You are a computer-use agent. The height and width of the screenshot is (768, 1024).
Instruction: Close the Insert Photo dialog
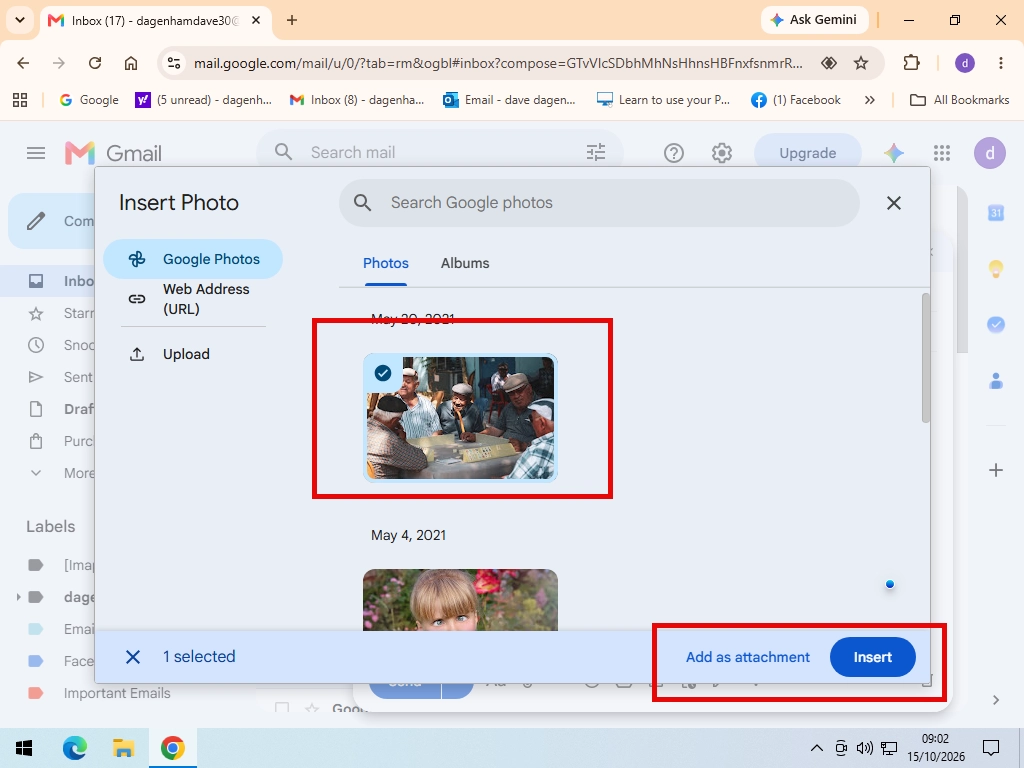[x=893, y=203]
